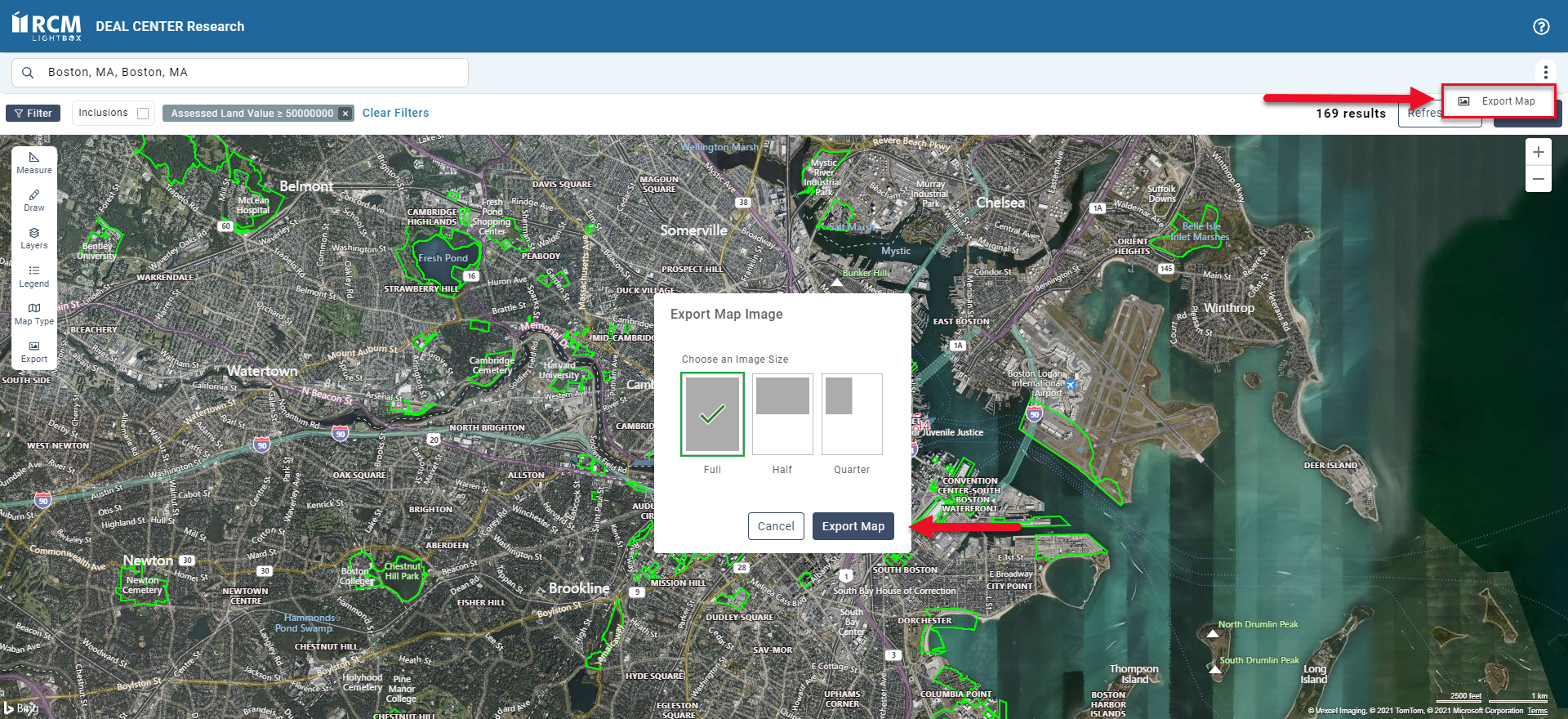Image resolution: width=1568 pixels, height=719 pixels.
Task: Select the Measure tool
Action: (x=34, y=163)
